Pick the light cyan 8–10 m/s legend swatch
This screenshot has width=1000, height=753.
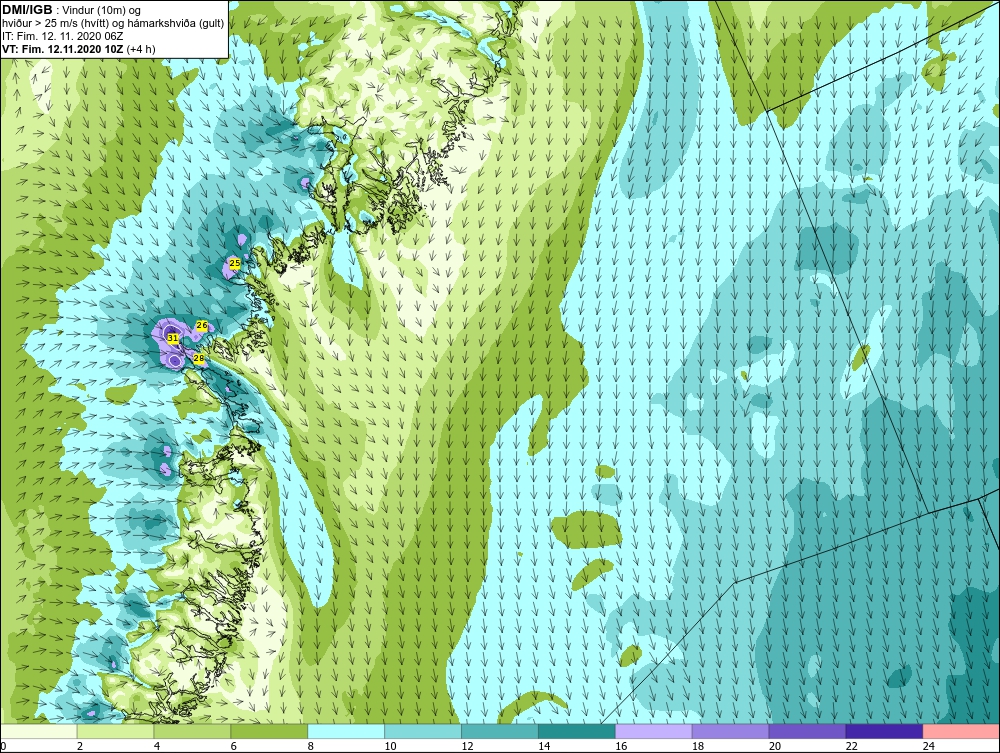tap(346, 731)
